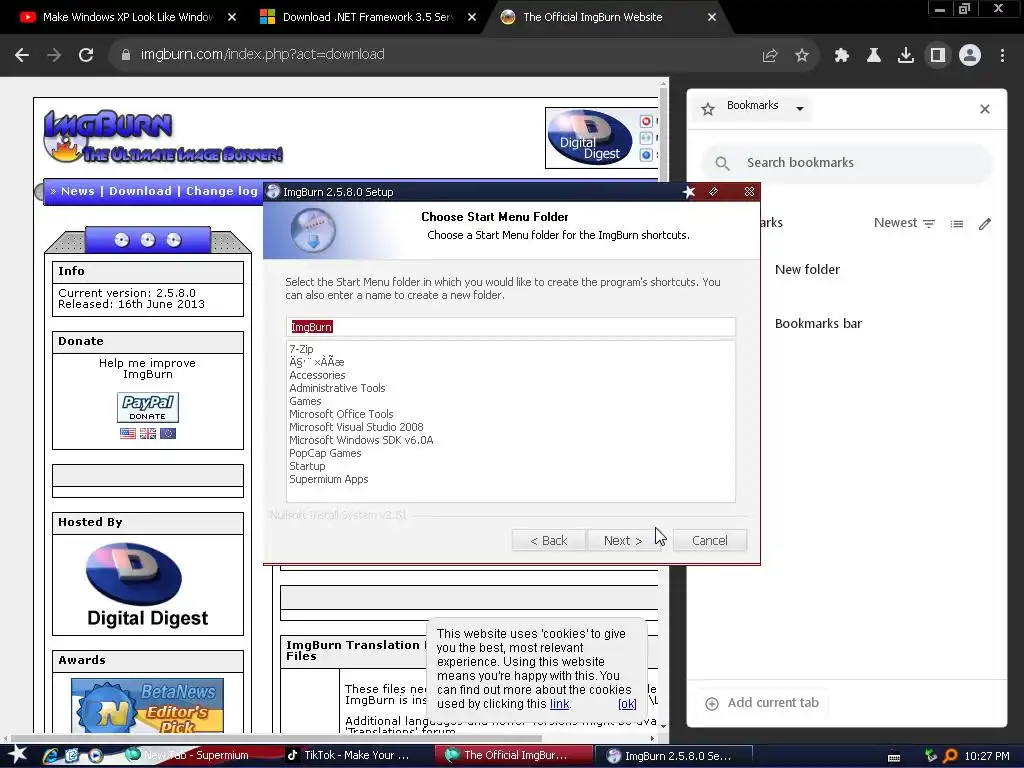Go back to the previous page
This screenshot has width=1024, height=768.
coord(22,55)
